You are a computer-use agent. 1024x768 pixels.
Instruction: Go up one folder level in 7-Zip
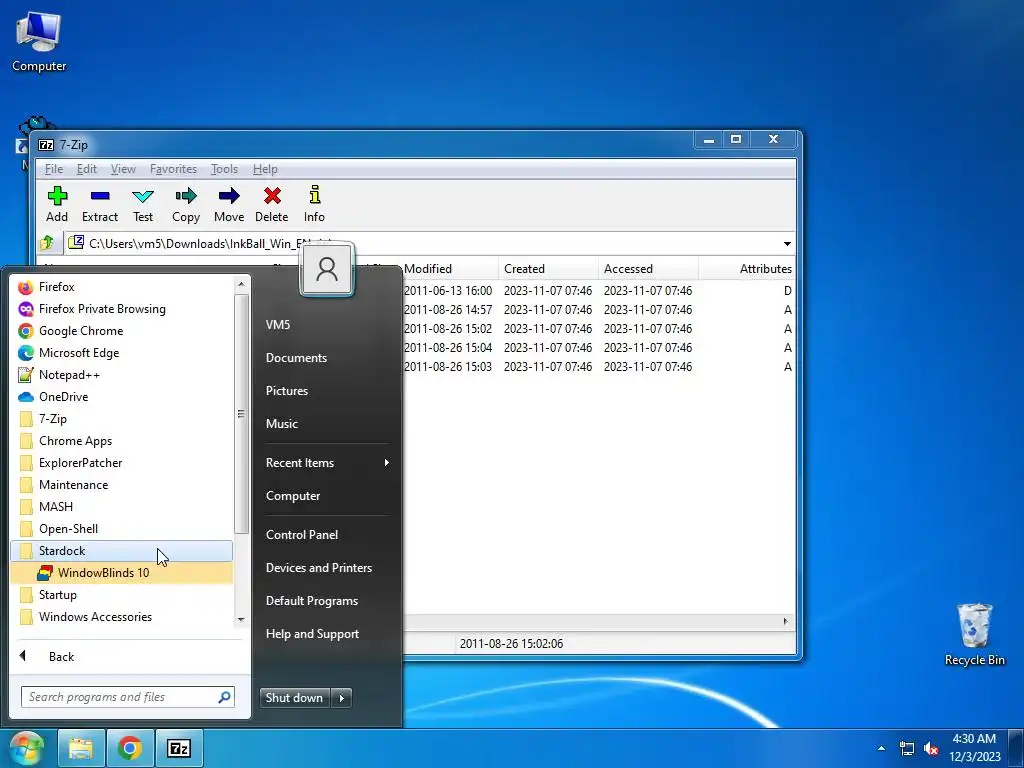pos(47,244)
